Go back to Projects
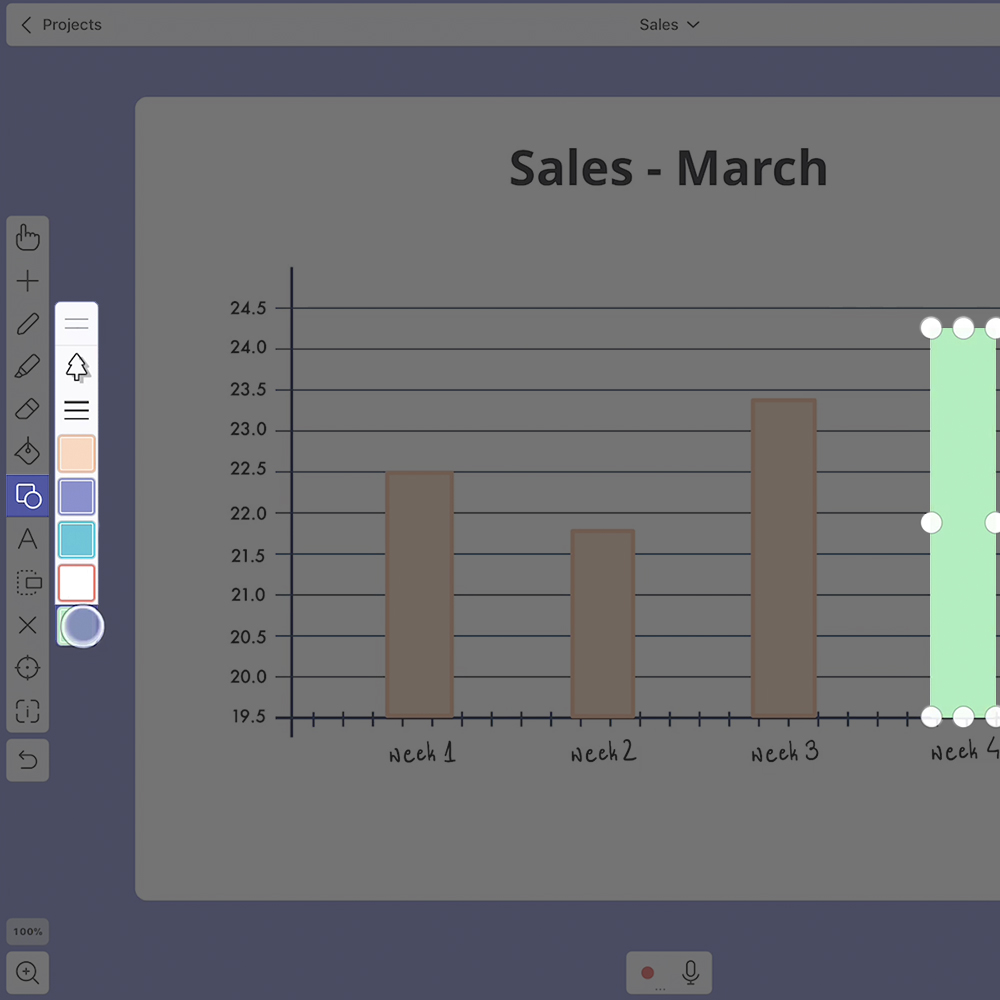Screen dimensions: 1000x1000 (x=61, y=25)
